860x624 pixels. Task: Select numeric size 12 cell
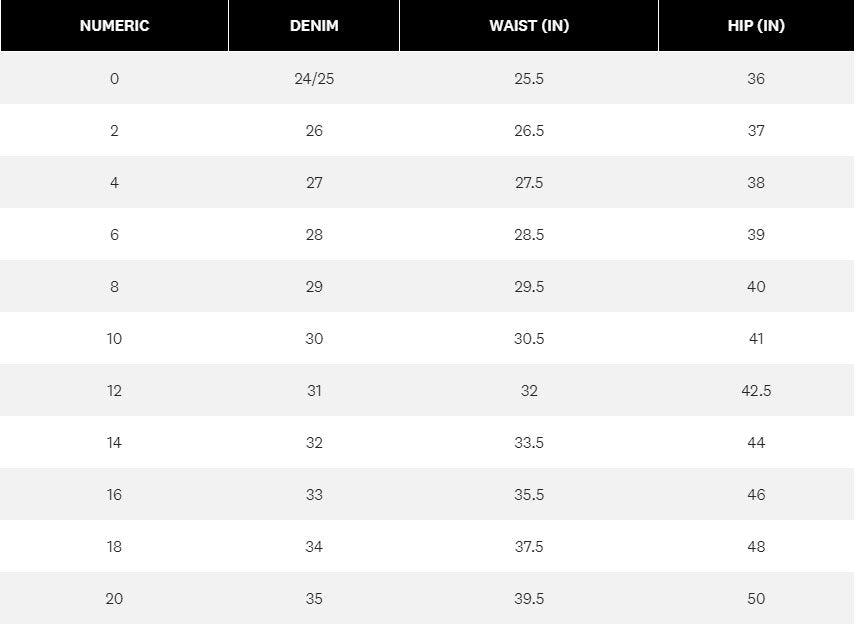click(x=114, y=391)
